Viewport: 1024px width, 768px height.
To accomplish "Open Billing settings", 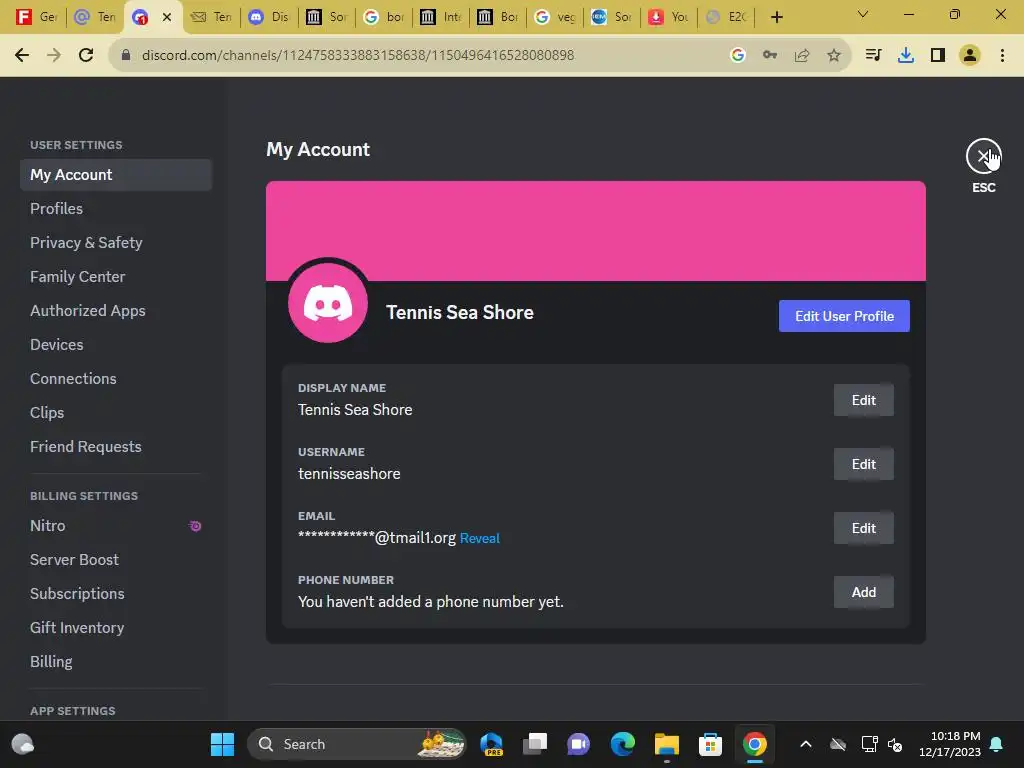I will [x=116, y=662].
